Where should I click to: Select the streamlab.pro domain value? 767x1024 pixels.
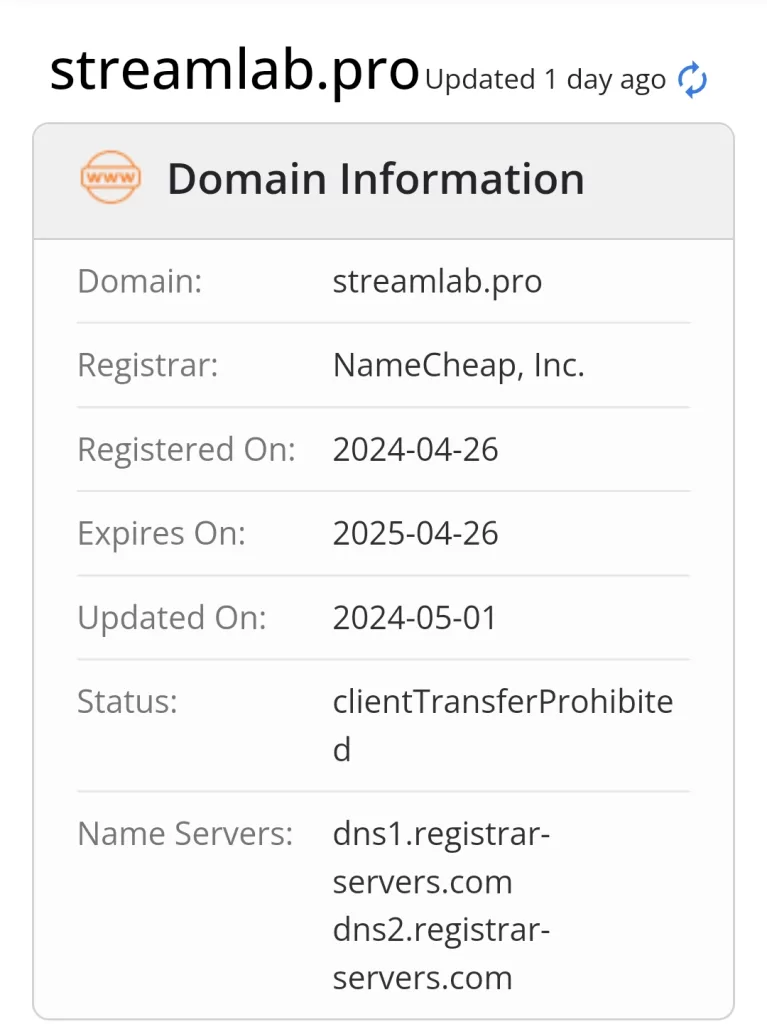pos(437,281)
